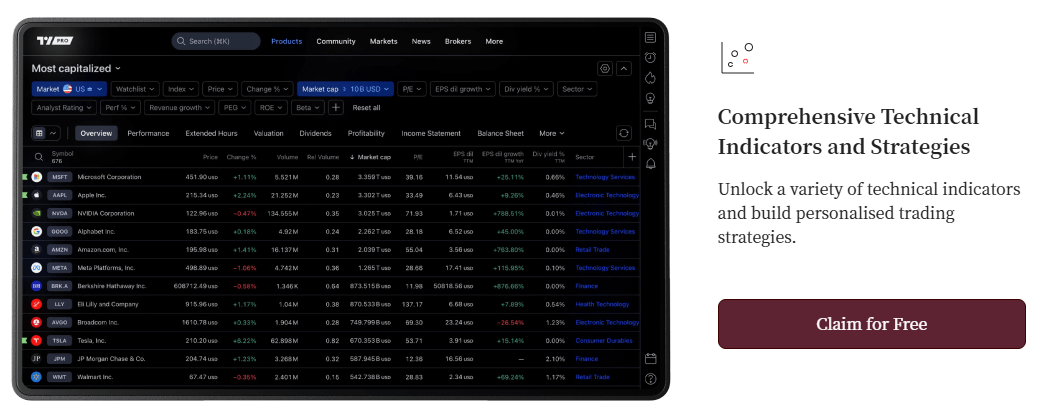This screenshot has height=410, width=1042.
Task: Collapse the filters panel chevron
Action: [x=623, y=68]
